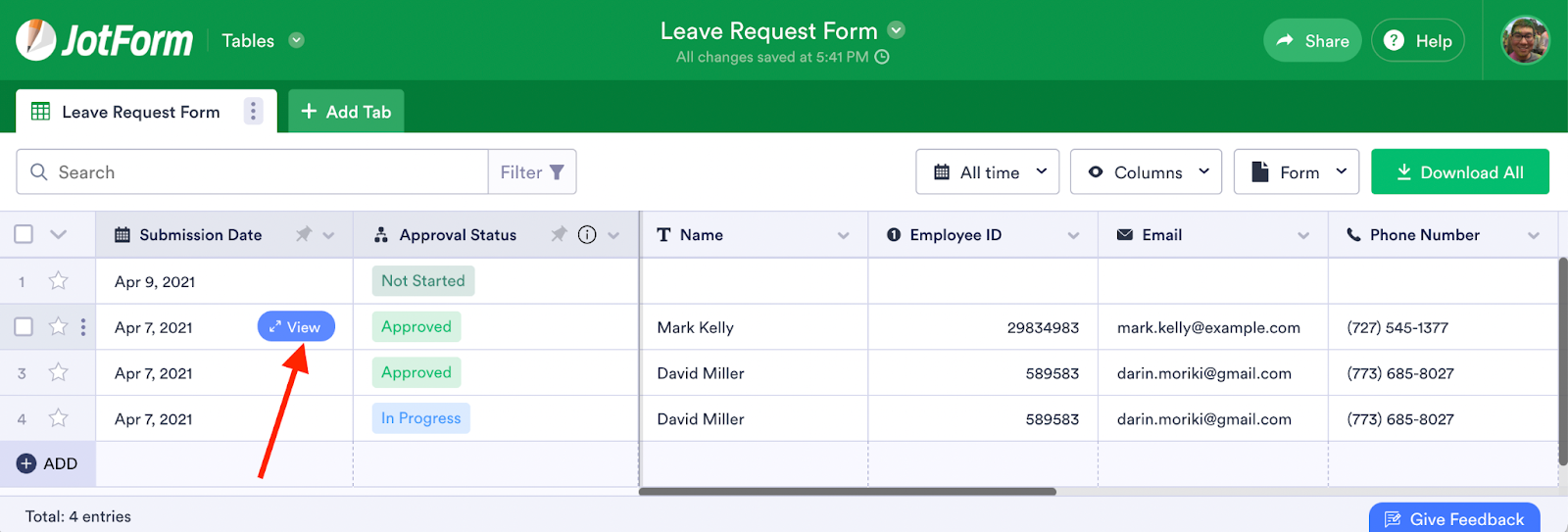This screenshot has height=532, width=1568.
Task: Open the row options dots for Mark Kelly's entry
Action: point(83,327)
